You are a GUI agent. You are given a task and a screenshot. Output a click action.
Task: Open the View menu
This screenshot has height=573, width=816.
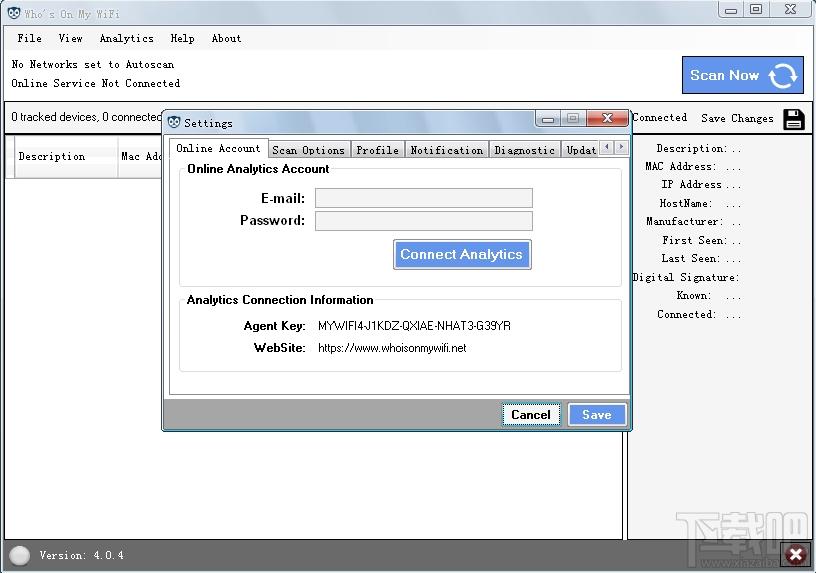70,38
